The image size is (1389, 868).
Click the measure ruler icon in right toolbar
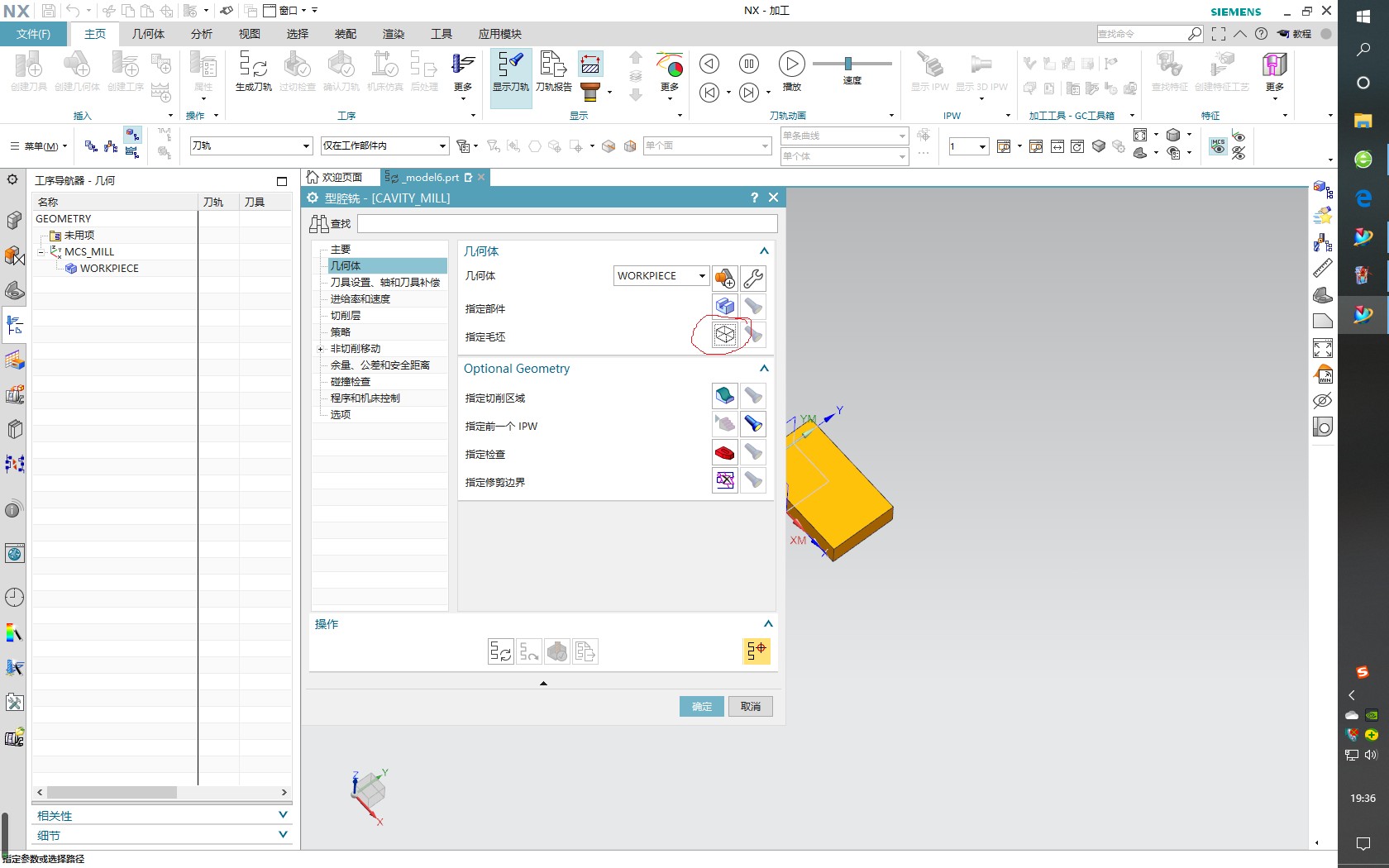point(1322,268)
